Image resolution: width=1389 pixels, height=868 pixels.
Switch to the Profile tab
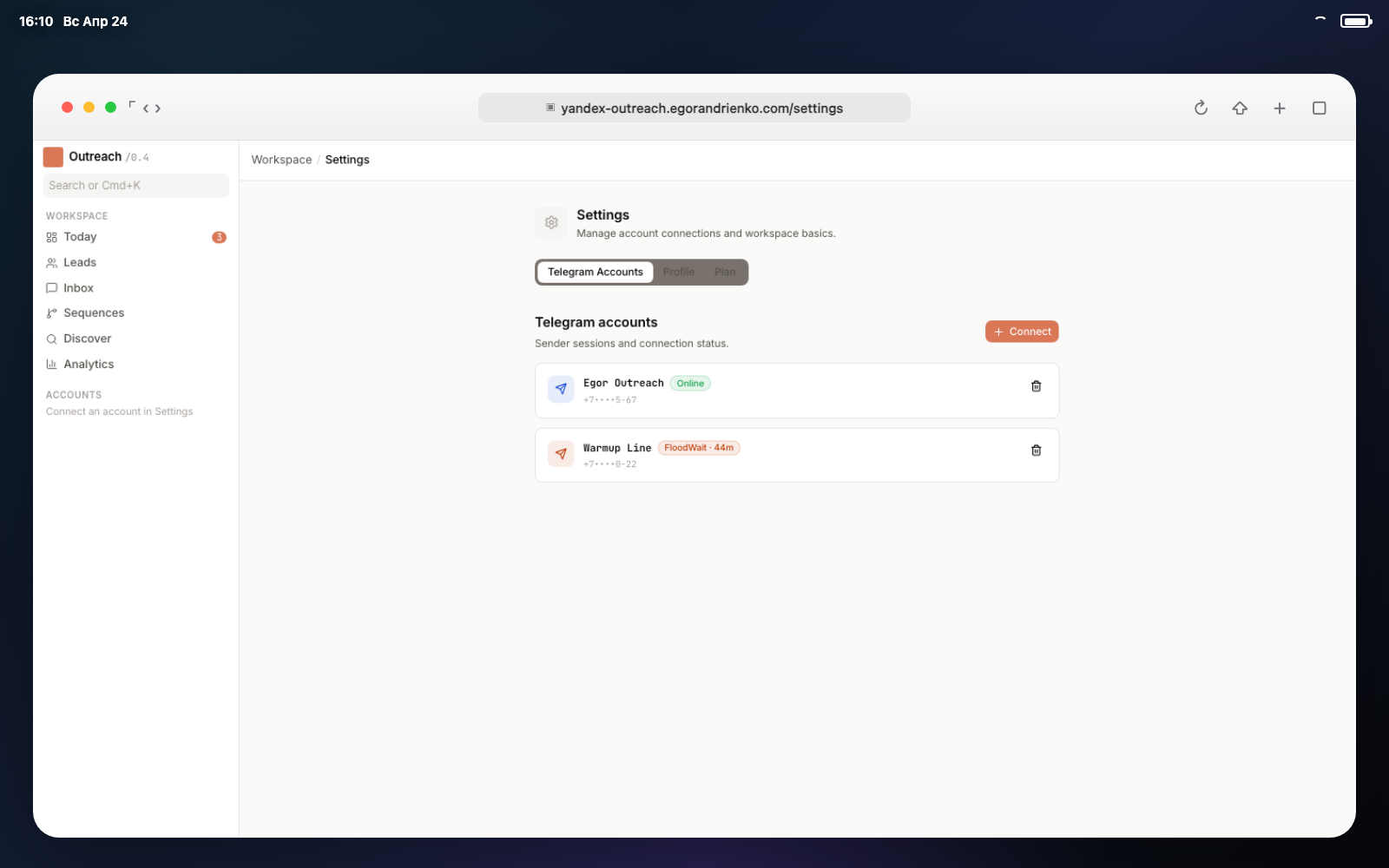point(679,273)
